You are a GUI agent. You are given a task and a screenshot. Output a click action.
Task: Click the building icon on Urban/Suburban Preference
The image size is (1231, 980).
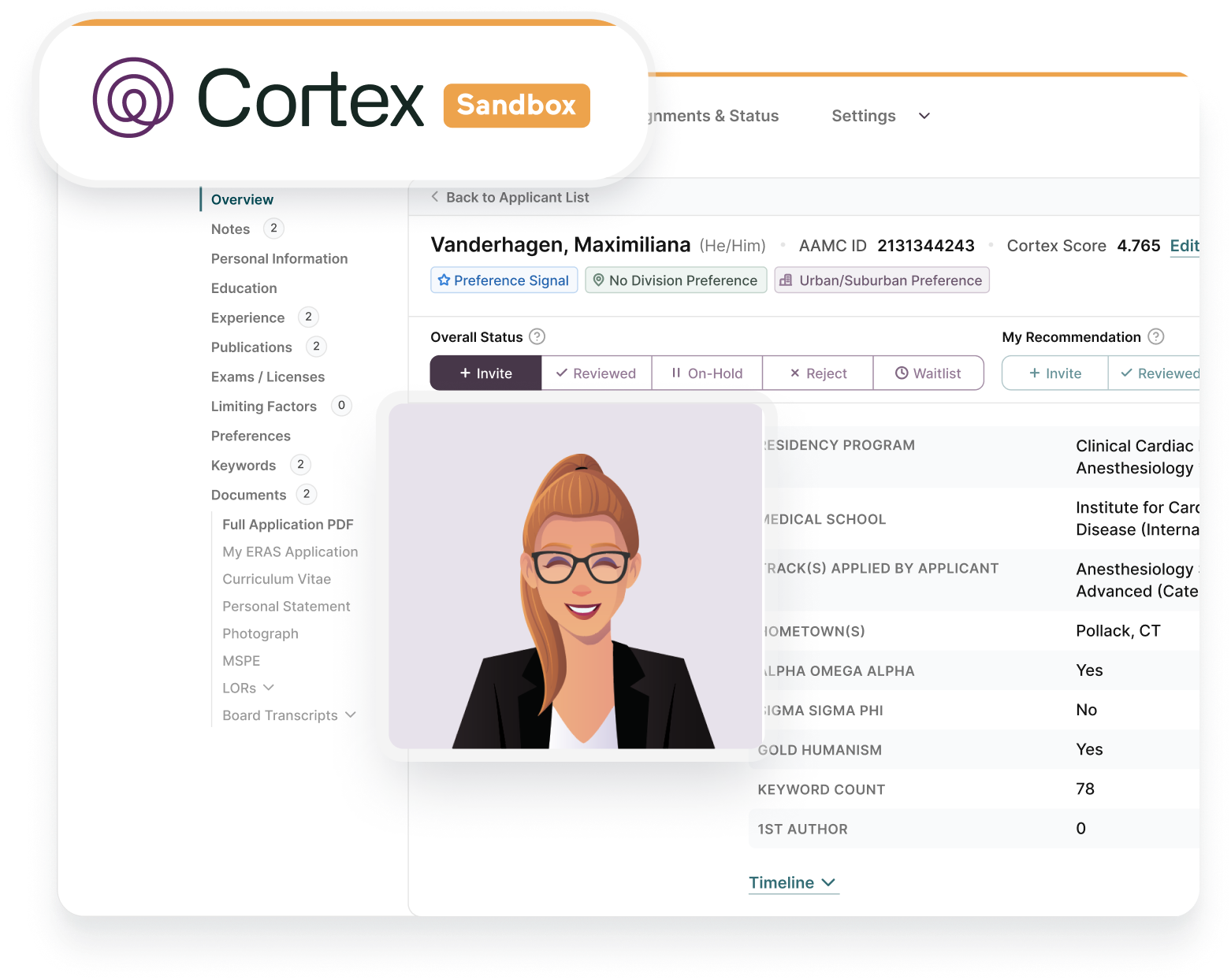[789, 280]
